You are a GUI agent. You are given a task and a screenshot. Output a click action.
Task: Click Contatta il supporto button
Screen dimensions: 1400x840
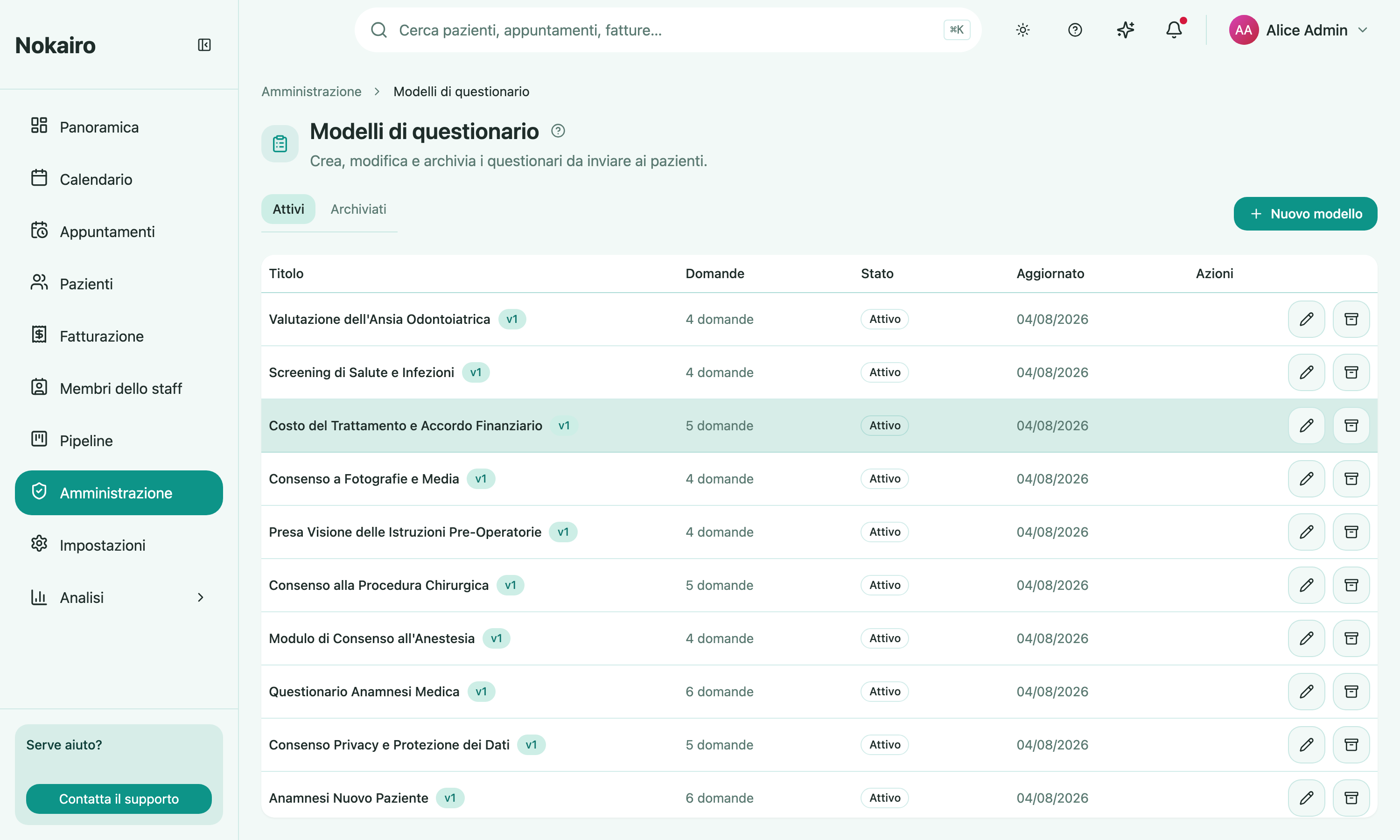119,798
